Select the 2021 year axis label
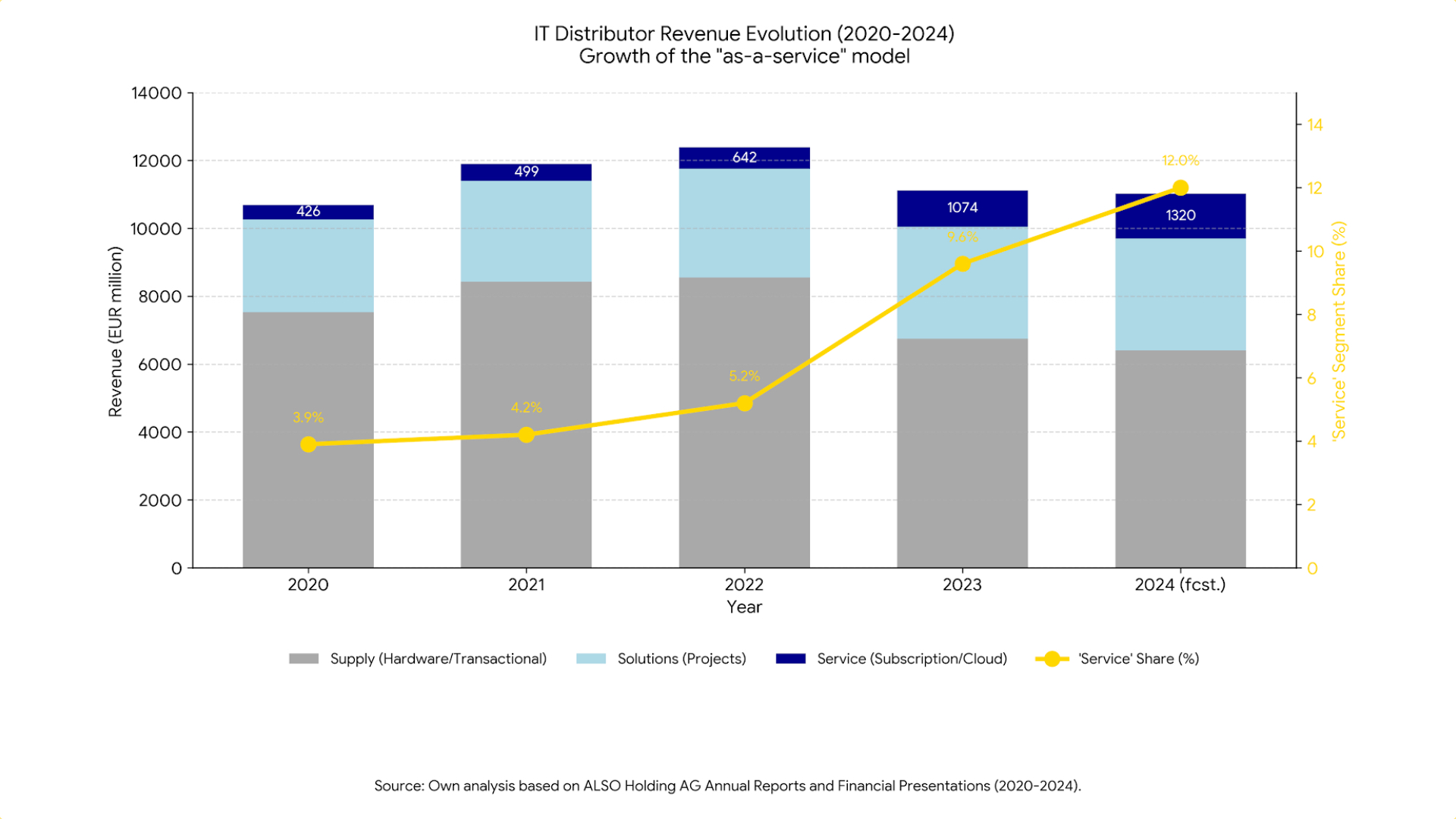The height and width of the screenshot is (819, 1456). (526, 585)
